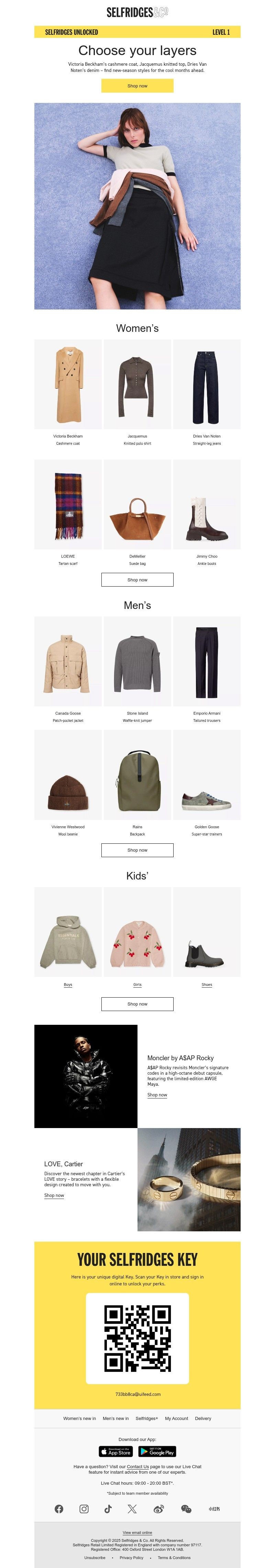Open the TikTok social icon

pos(108,1508)
